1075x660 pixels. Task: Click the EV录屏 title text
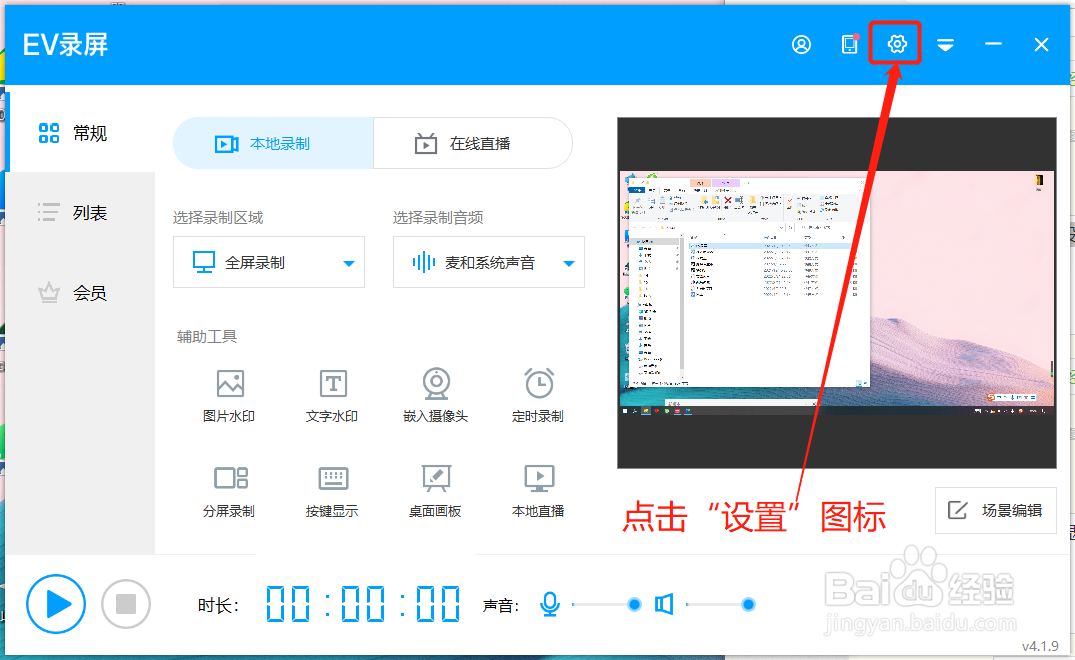tap(65, 45)
